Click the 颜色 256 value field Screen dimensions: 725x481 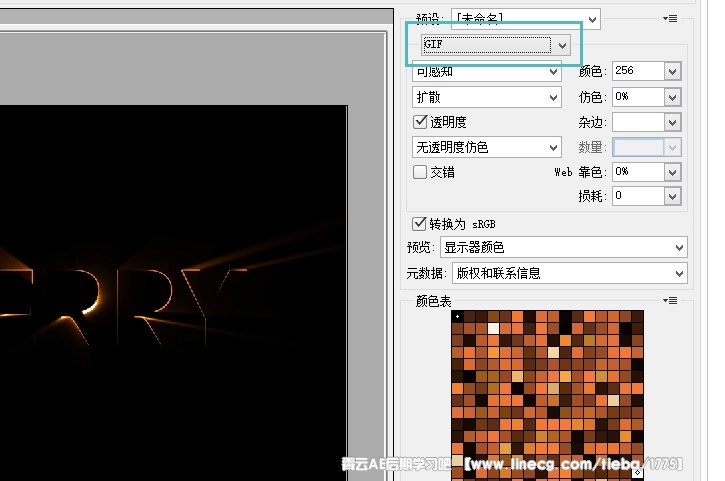(x=639, y=71)
